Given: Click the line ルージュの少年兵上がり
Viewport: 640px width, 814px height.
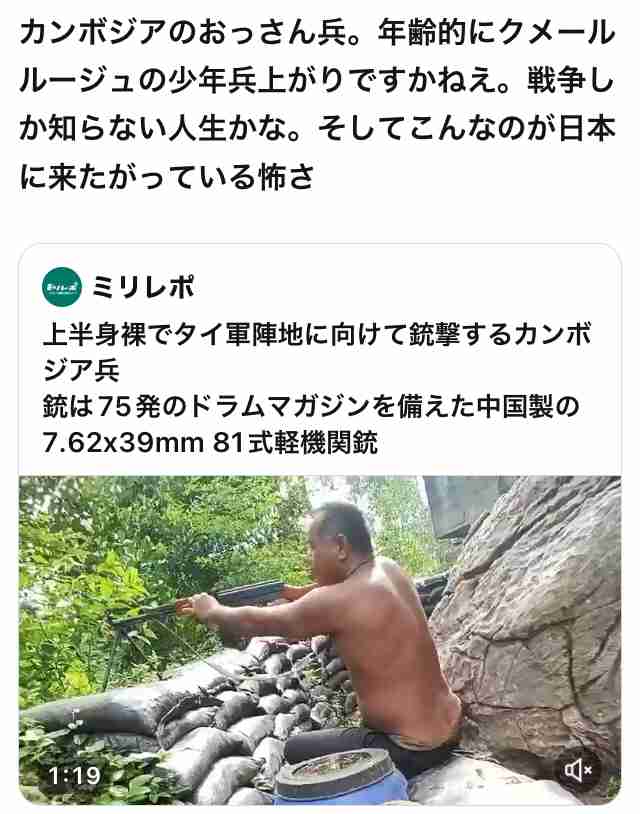Looking at the screenshot, I should click(317, 81).
